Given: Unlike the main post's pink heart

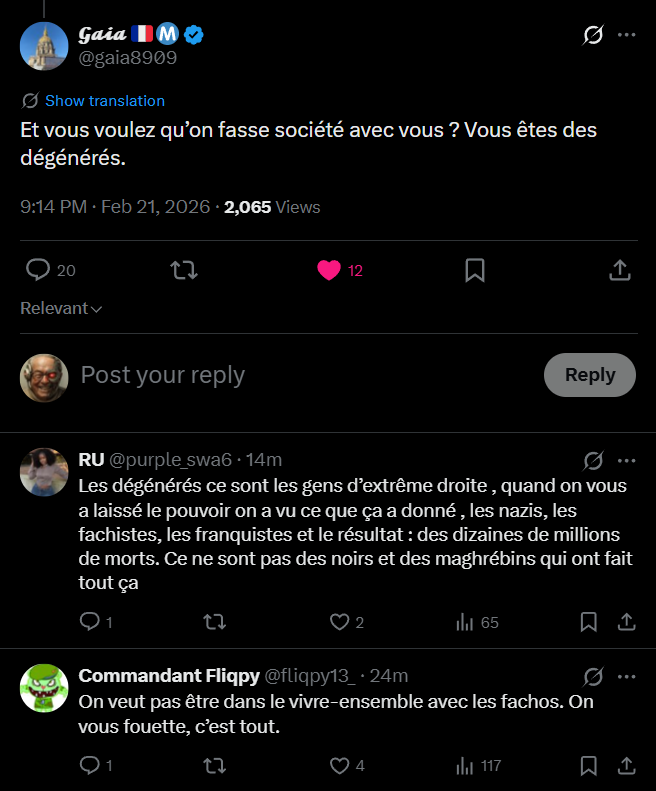Looking at the screenshot, I should [x=329, y=270].
